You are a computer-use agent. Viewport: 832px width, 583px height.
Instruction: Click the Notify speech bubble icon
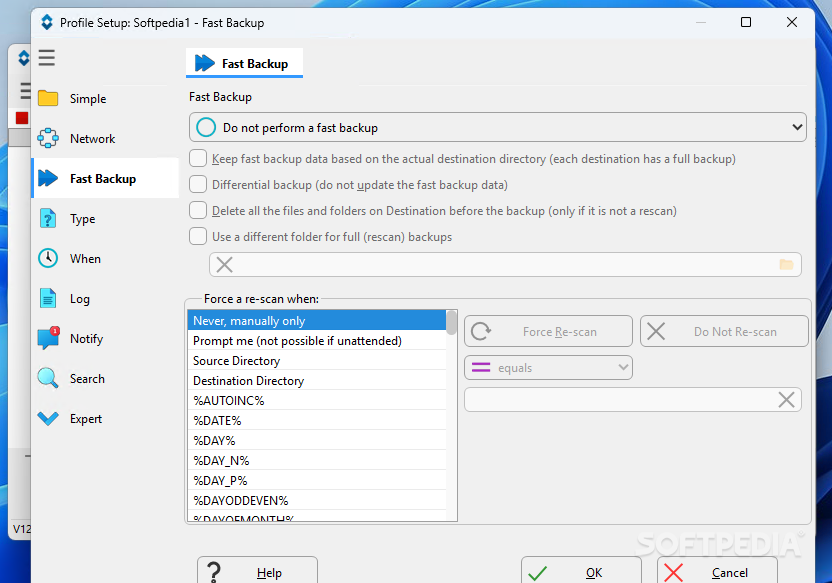point(48,338)
